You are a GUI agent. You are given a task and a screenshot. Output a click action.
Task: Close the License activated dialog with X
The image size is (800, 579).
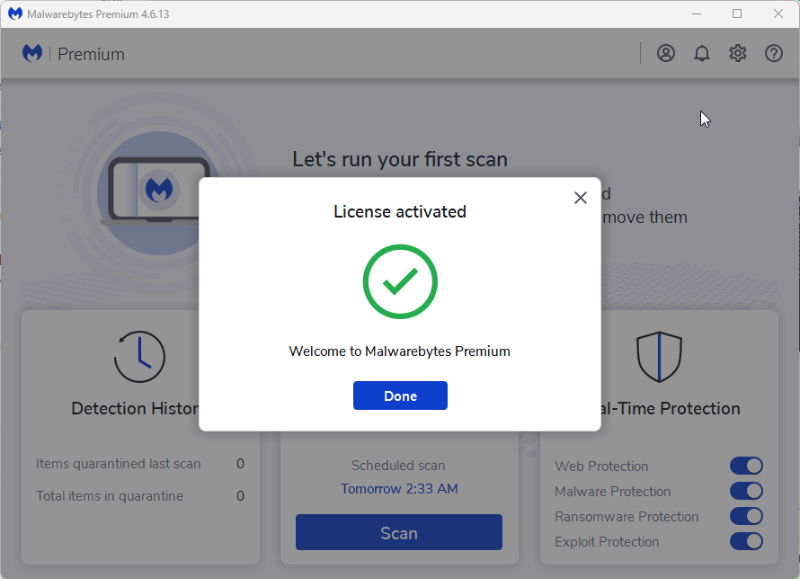[x=580, y=198]
